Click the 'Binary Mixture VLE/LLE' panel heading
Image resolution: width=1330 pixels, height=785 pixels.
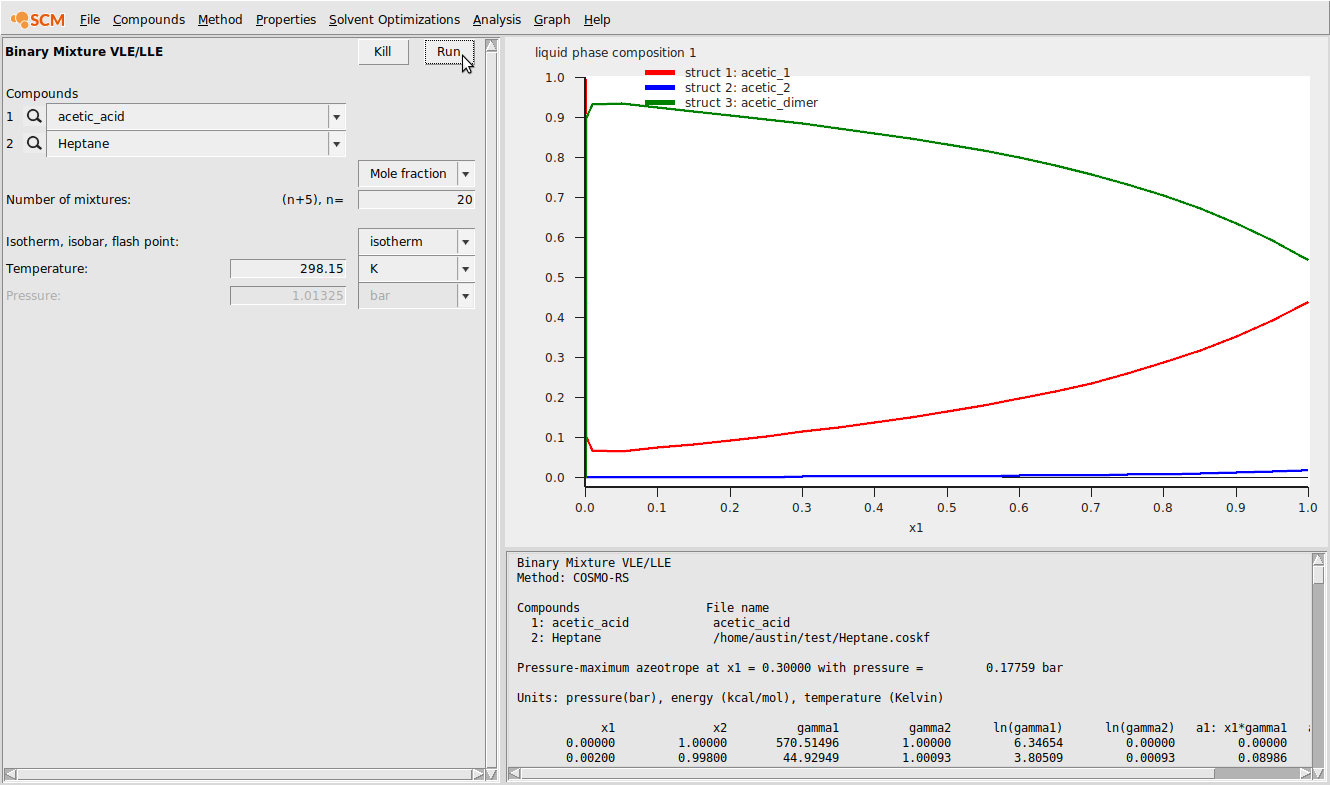(84, 52)
